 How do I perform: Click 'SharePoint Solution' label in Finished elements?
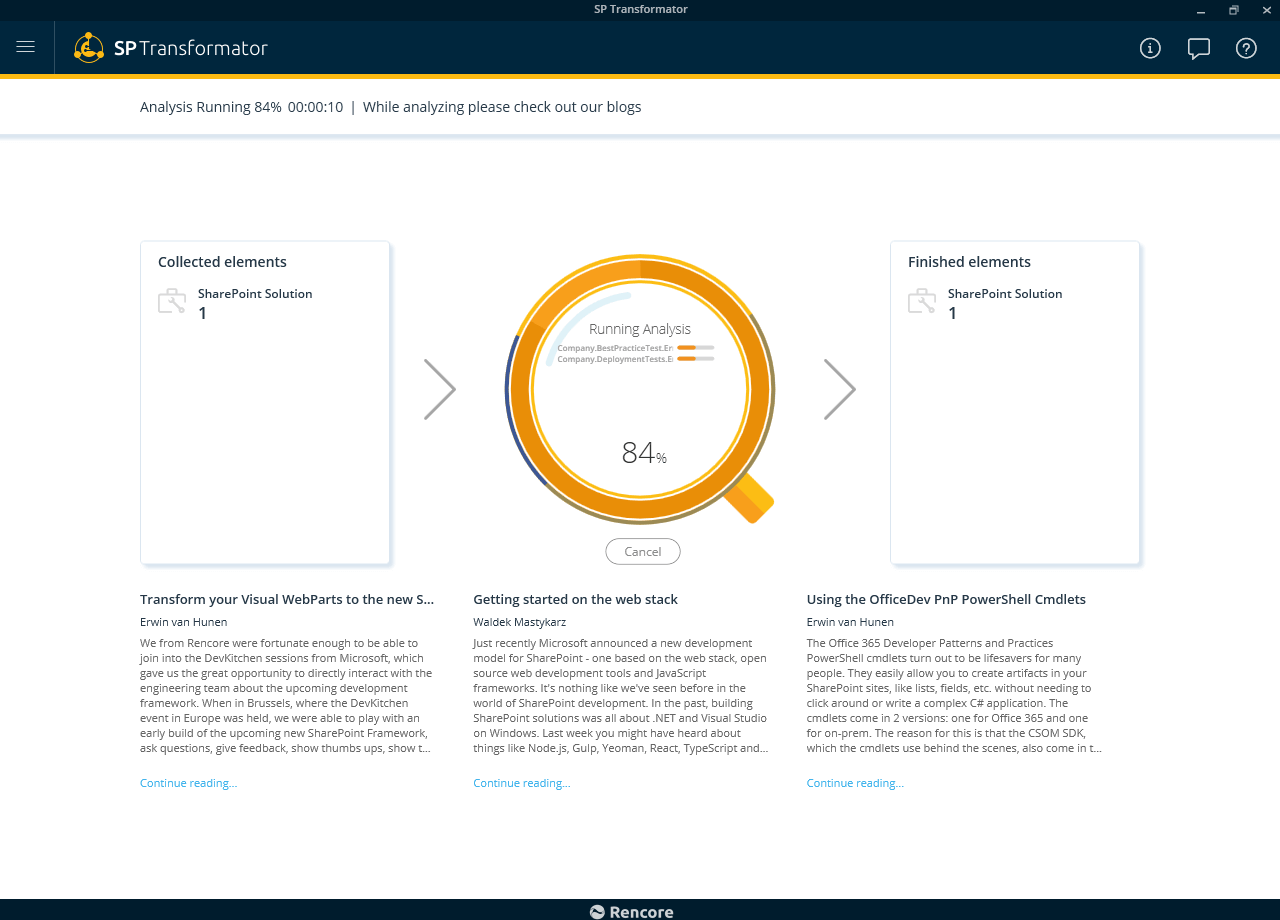pos(1005,294)
